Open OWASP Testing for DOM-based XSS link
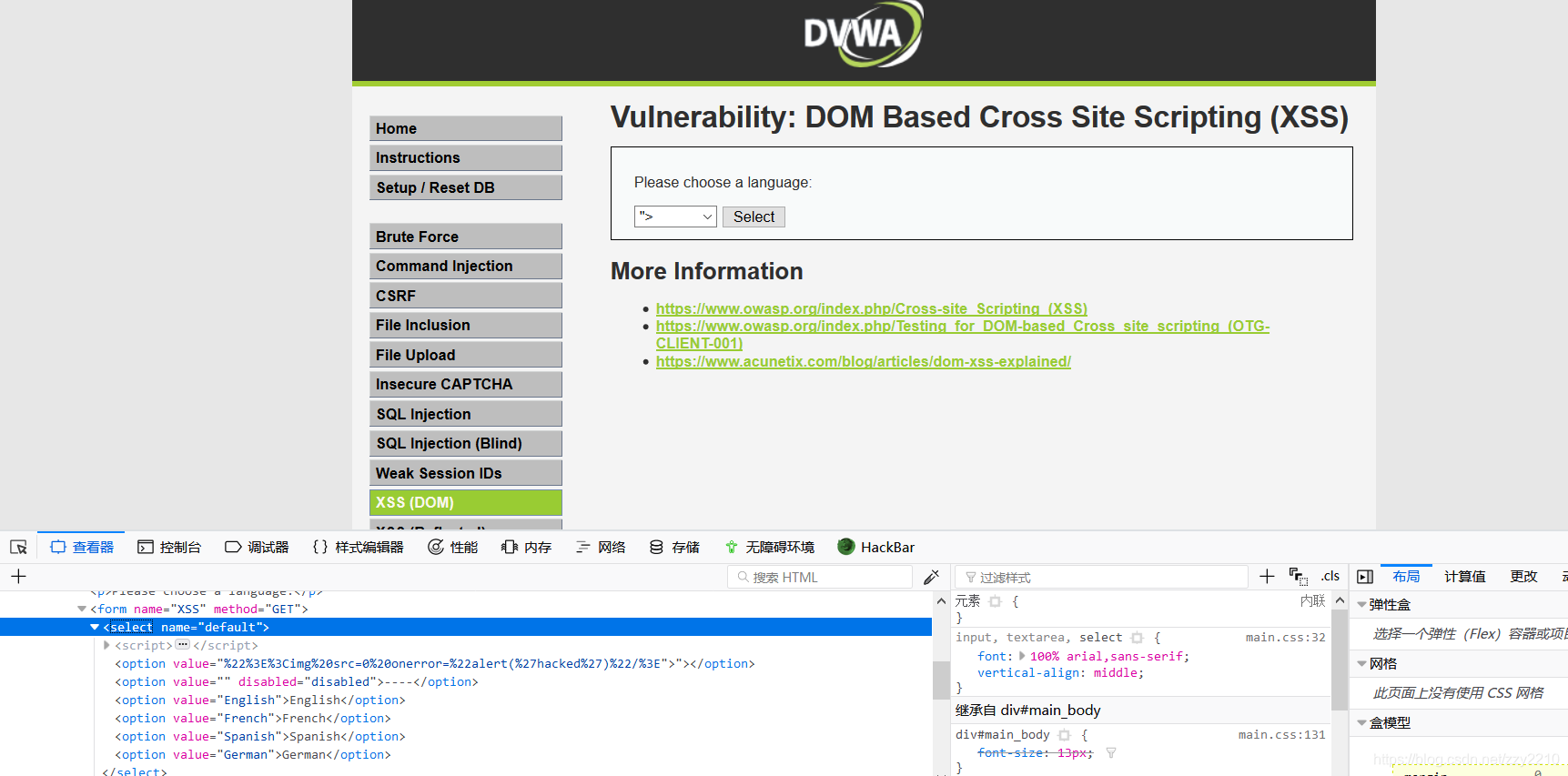Screen dimensions: 1568x776 [x=963, y=335]
